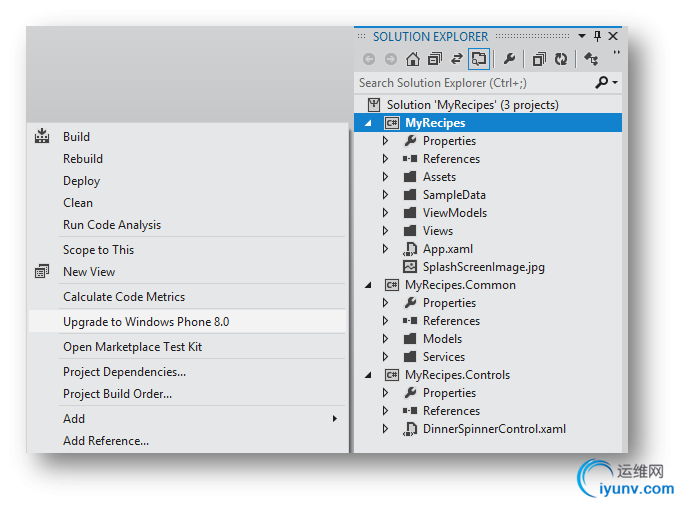Click the image icon beside SplashScreenImage.jpg
This screenshot has height=505, width=680.
pos(410,266)
